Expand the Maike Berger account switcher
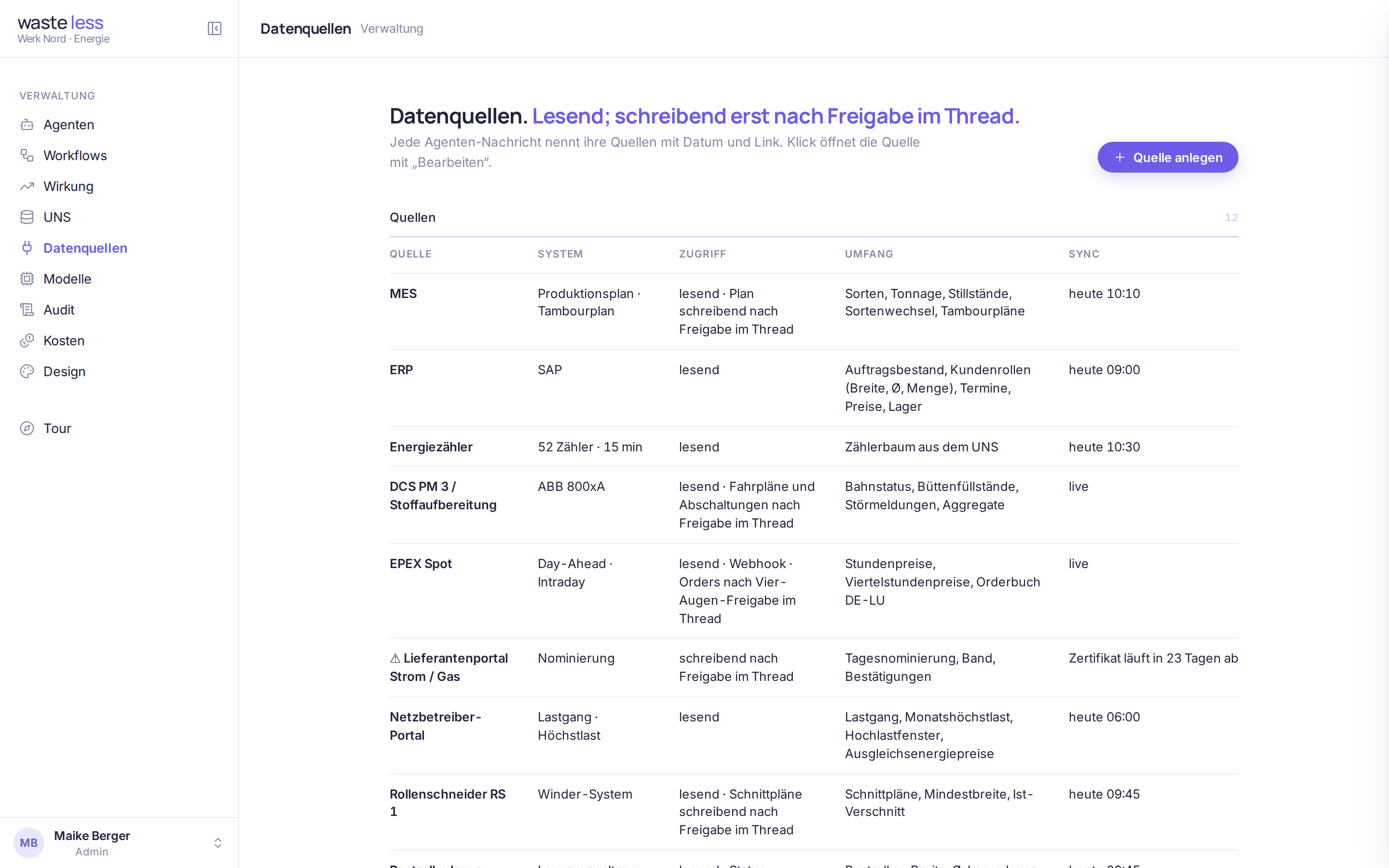The image size is (1389, 868). click(x=218, y=843)
